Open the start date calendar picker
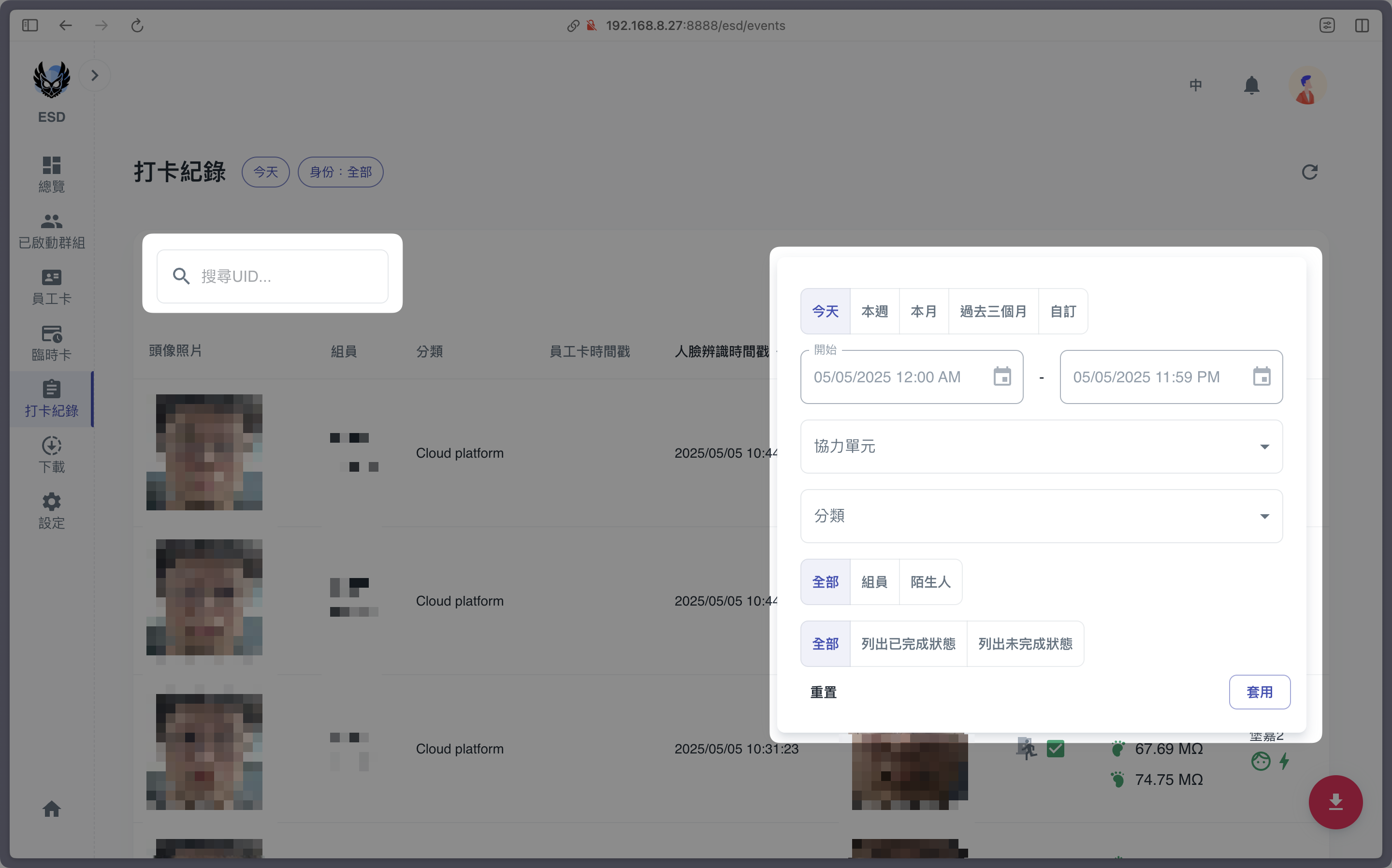1392x868 pixels. [1002, 376]
